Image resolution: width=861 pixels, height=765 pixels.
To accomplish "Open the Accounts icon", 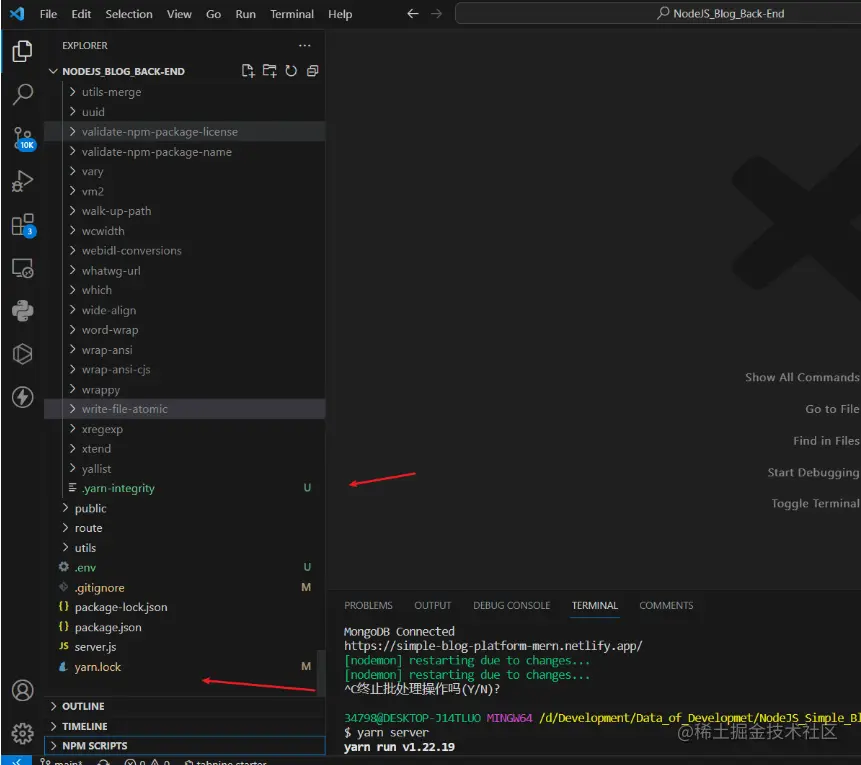I will click(22, 690).
